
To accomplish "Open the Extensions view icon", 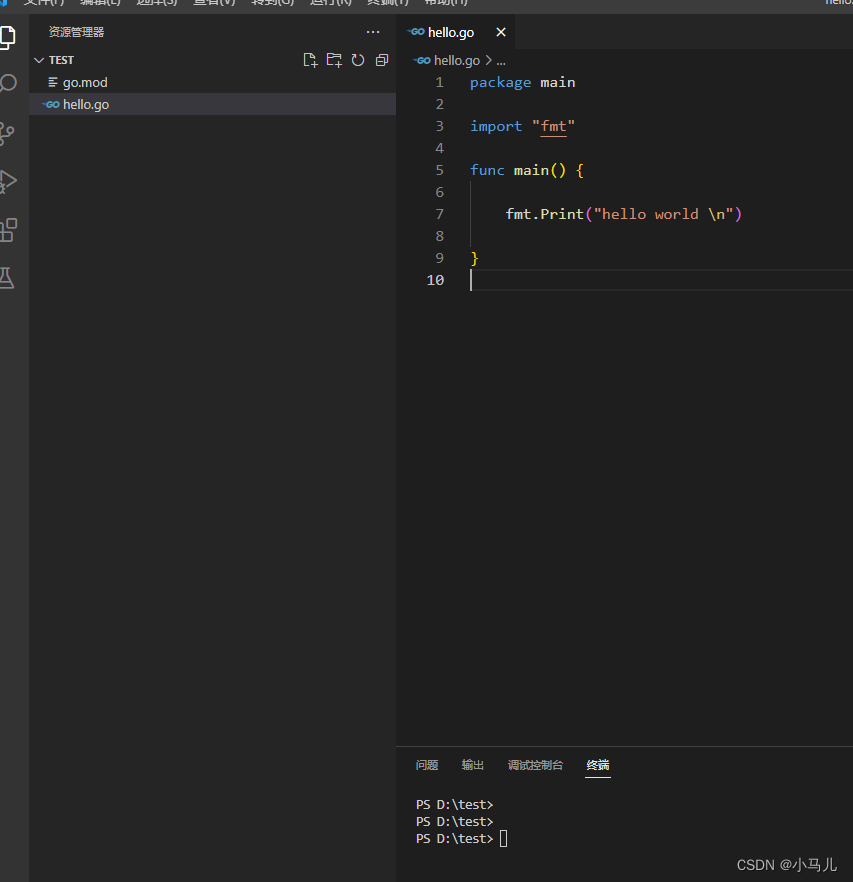I will pos(8,230).
